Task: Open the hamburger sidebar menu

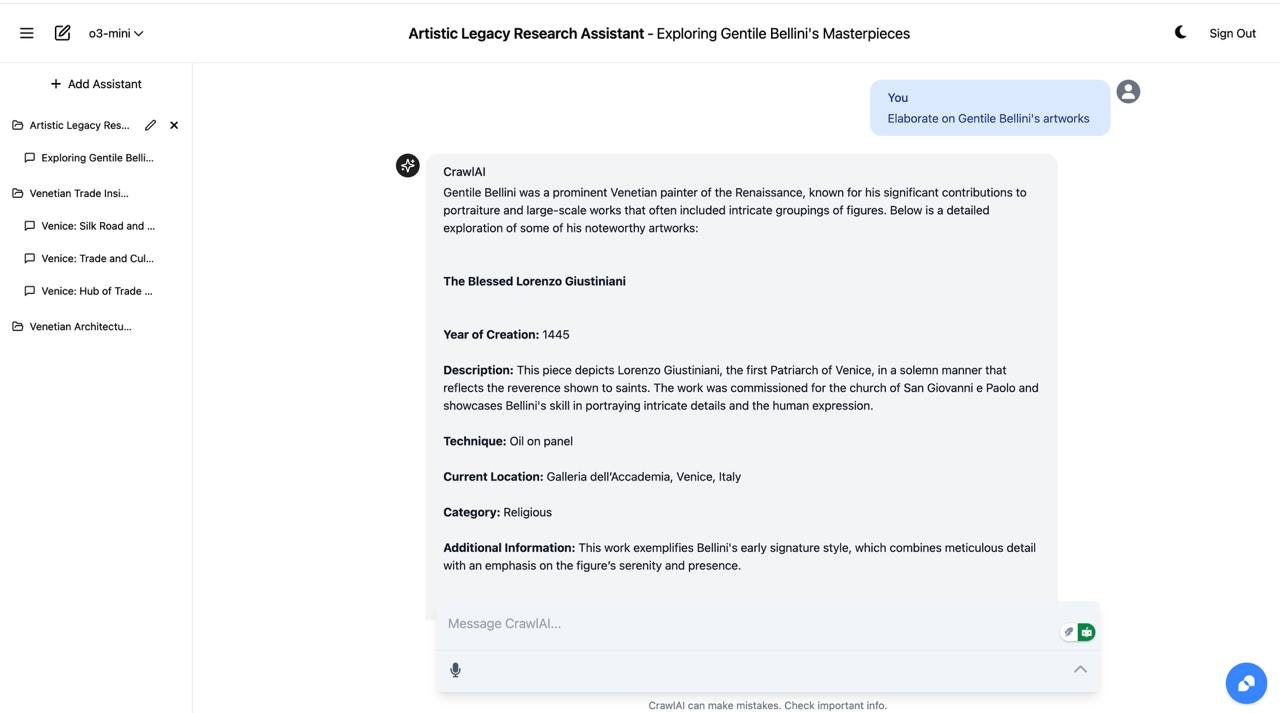Action: [x=27, y=33]
